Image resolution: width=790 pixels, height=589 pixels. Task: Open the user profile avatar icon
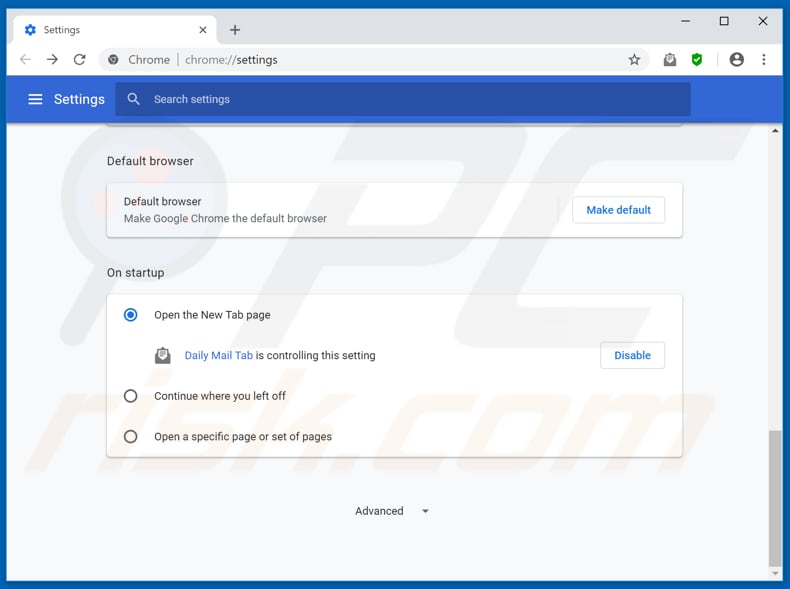(737, 59)
